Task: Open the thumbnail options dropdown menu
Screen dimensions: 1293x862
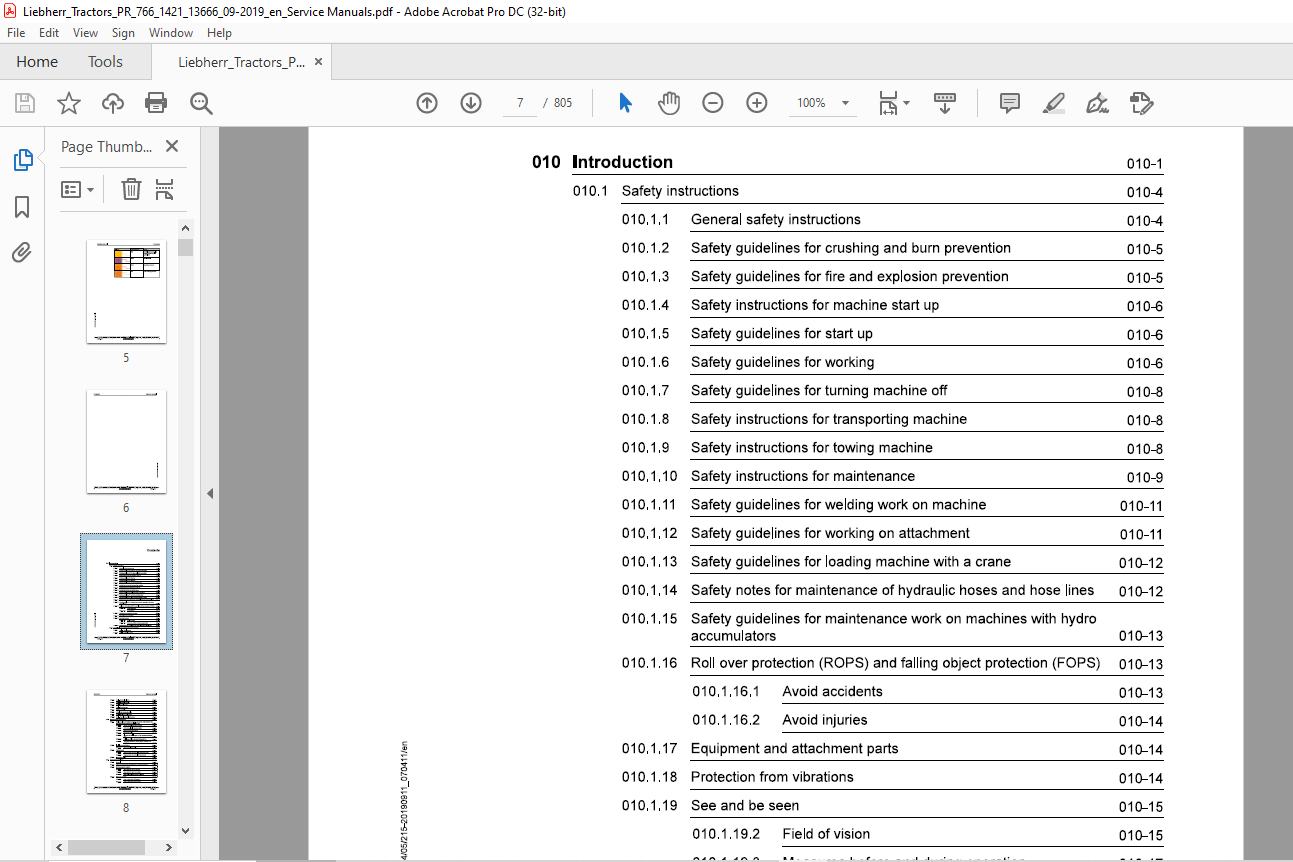Action: [x=77, y=189]
